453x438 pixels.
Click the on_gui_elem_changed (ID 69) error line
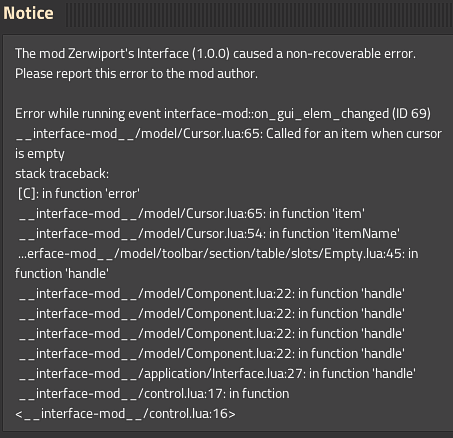[223, 114]
